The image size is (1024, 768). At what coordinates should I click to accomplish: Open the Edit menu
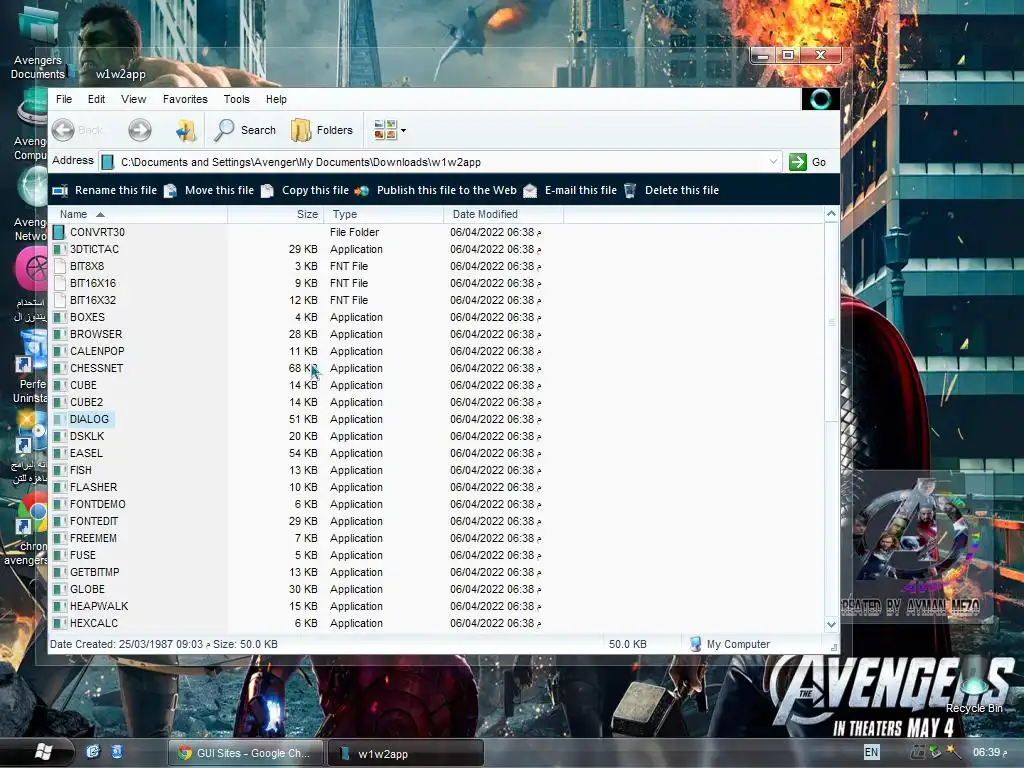[97, 99]
